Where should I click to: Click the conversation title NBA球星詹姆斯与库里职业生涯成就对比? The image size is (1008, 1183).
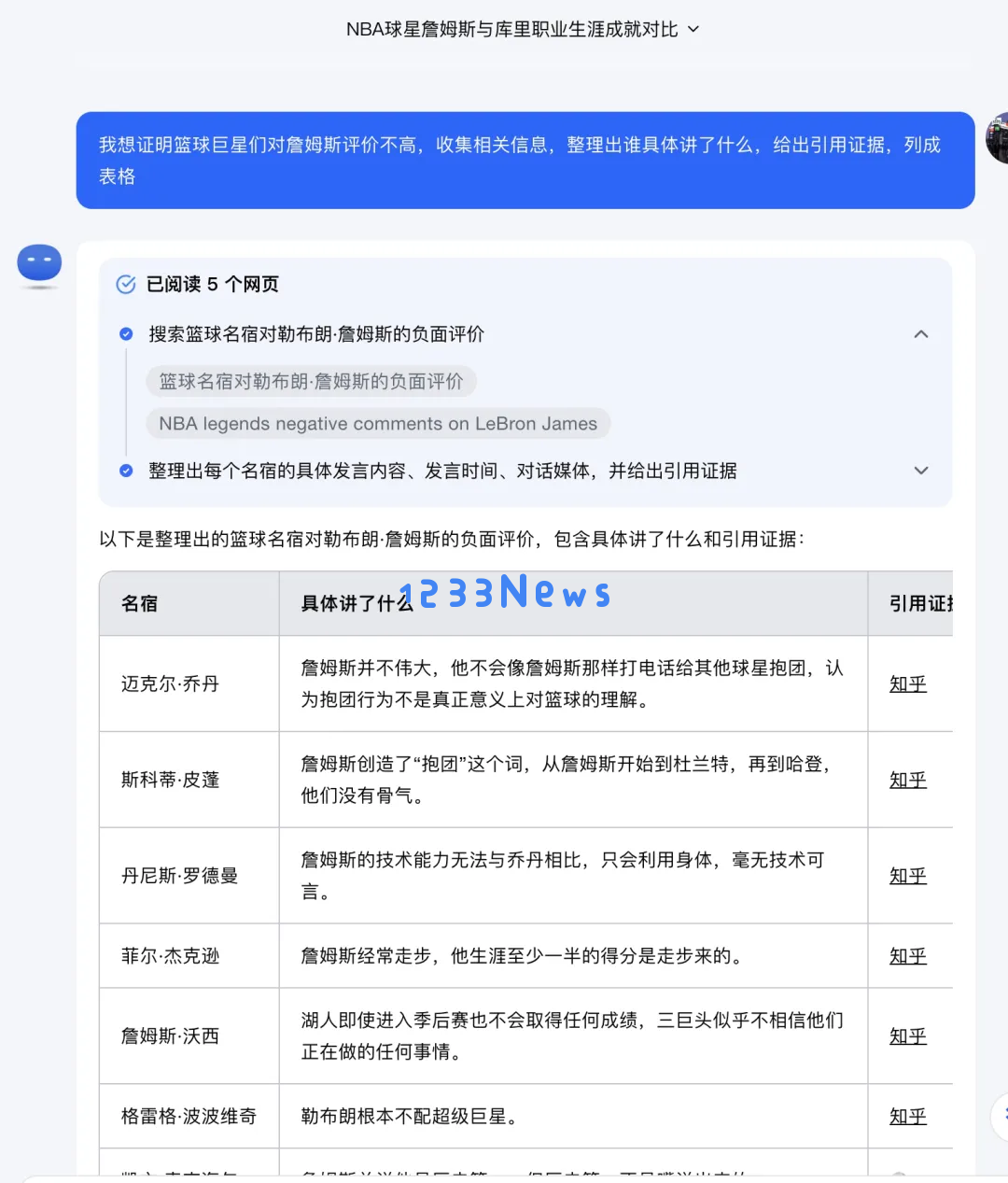click(x=511, y=29)
